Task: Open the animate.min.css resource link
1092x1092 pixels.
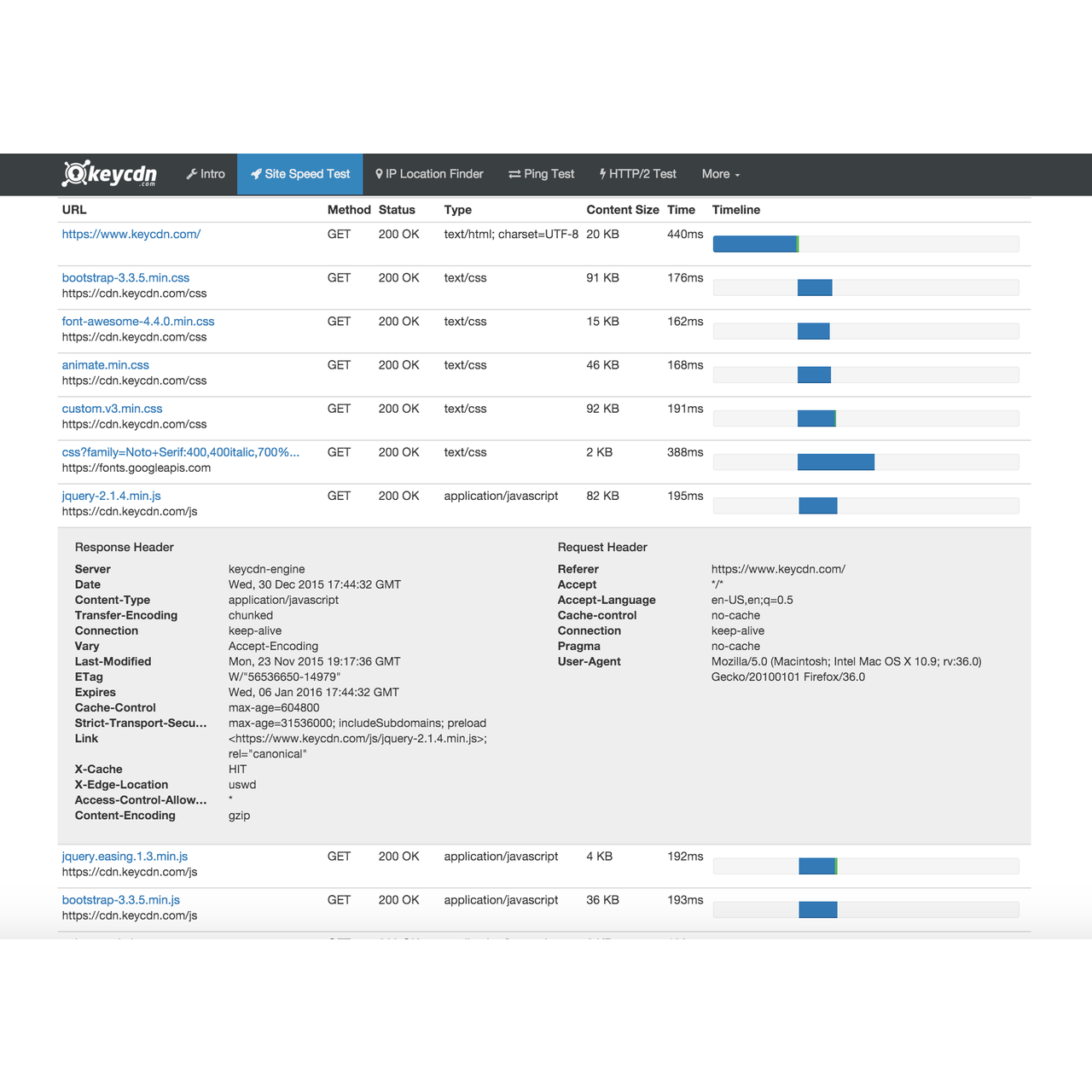Action: 105,364
